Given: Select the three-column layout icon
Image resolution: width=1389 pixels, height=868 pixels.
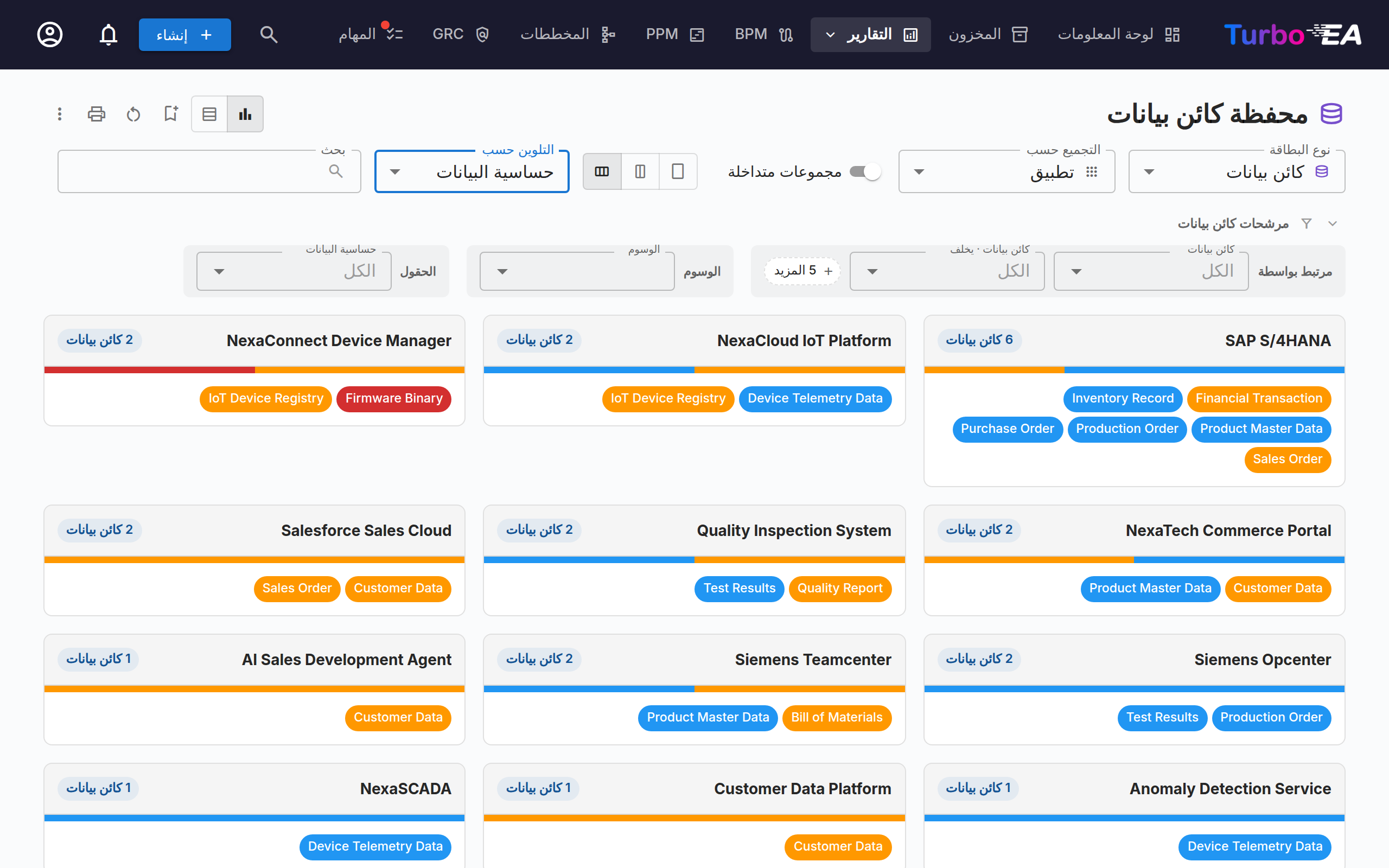Looking at the screenshot, I should pos(602,171).
